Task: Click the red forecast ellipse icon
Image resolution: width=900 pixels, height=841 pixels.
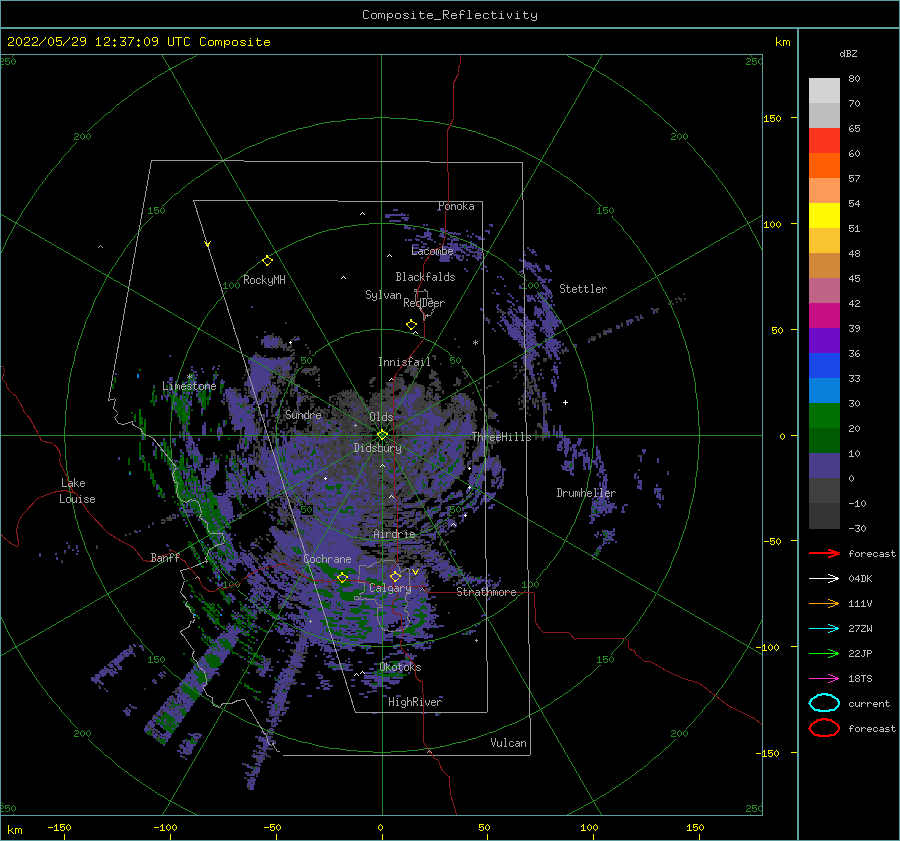Action: tap(824, 728)
